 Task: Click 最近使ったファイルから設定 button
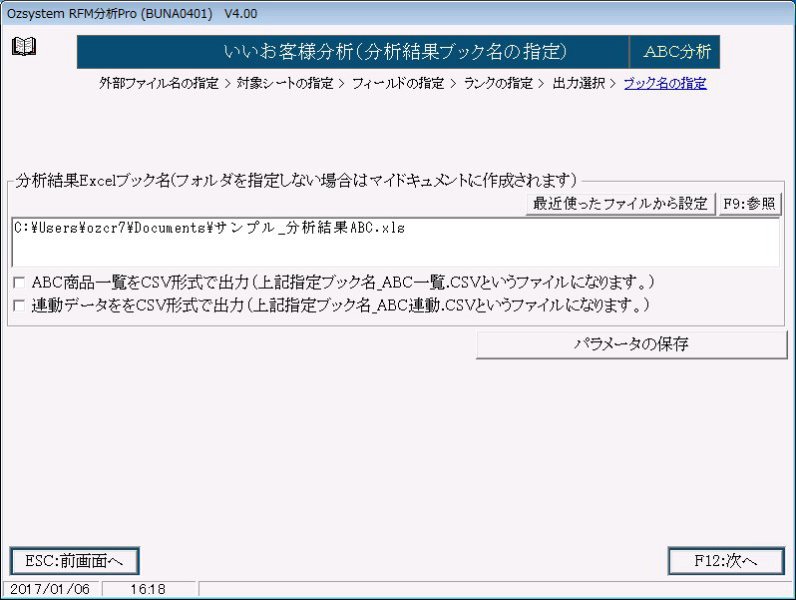click(620, 204)
